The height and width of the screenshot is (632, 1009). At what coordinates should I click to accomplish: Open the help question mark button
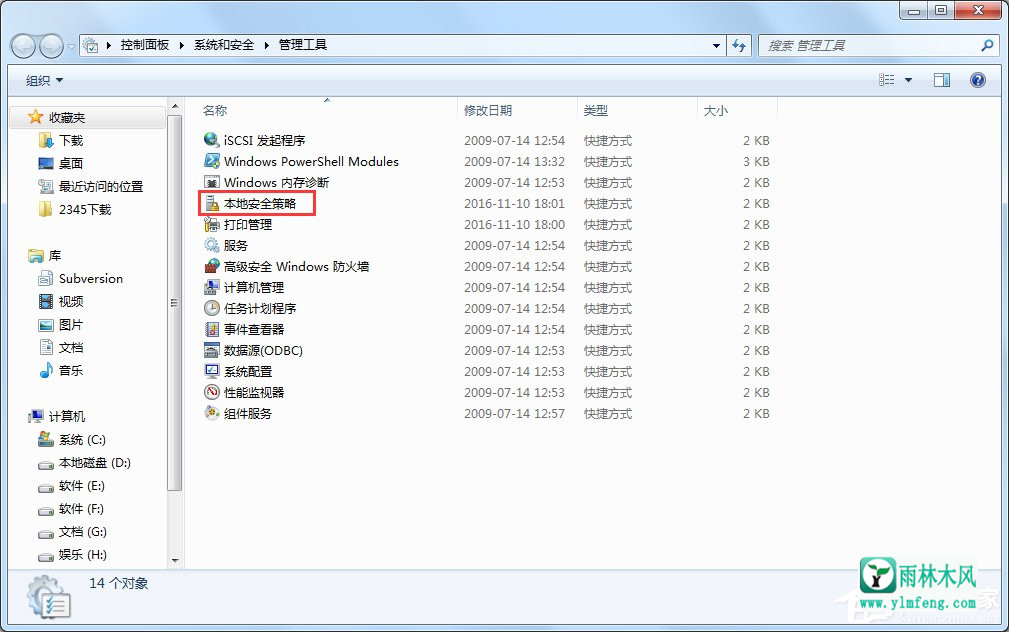pos(977,80)
